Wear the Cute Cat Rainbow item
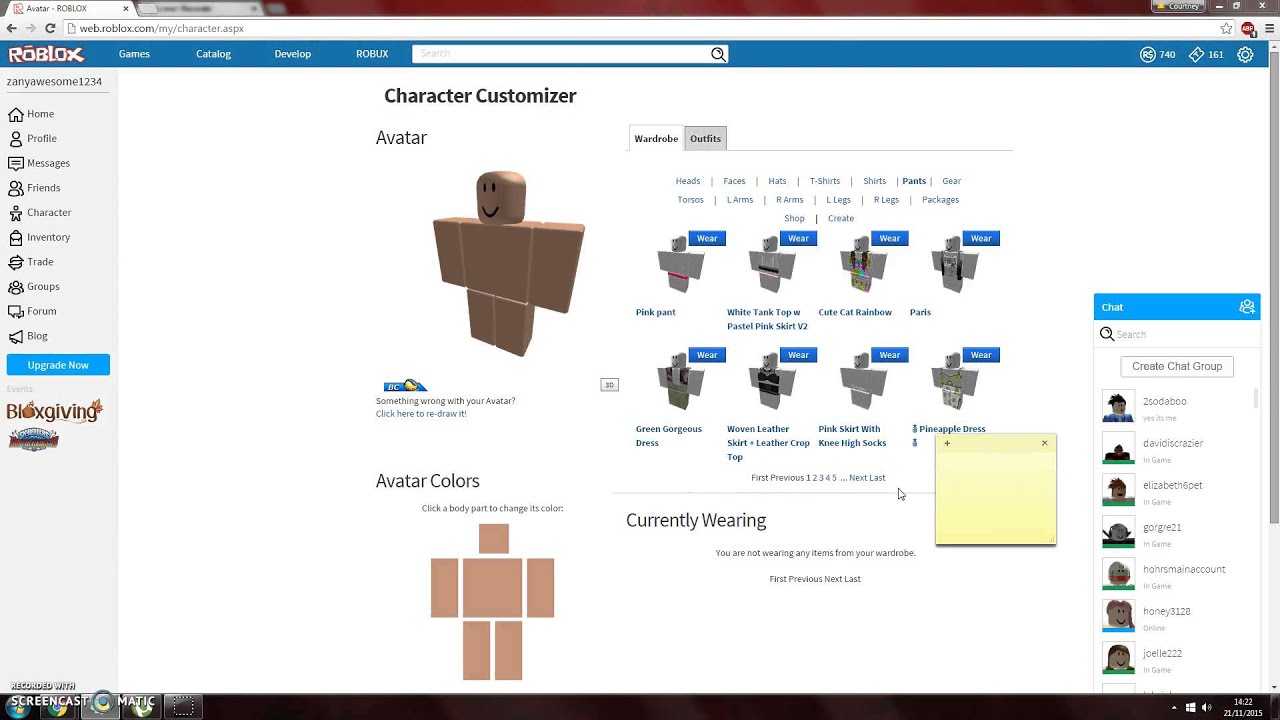1280x720 pixels. (x=890, y=238)
